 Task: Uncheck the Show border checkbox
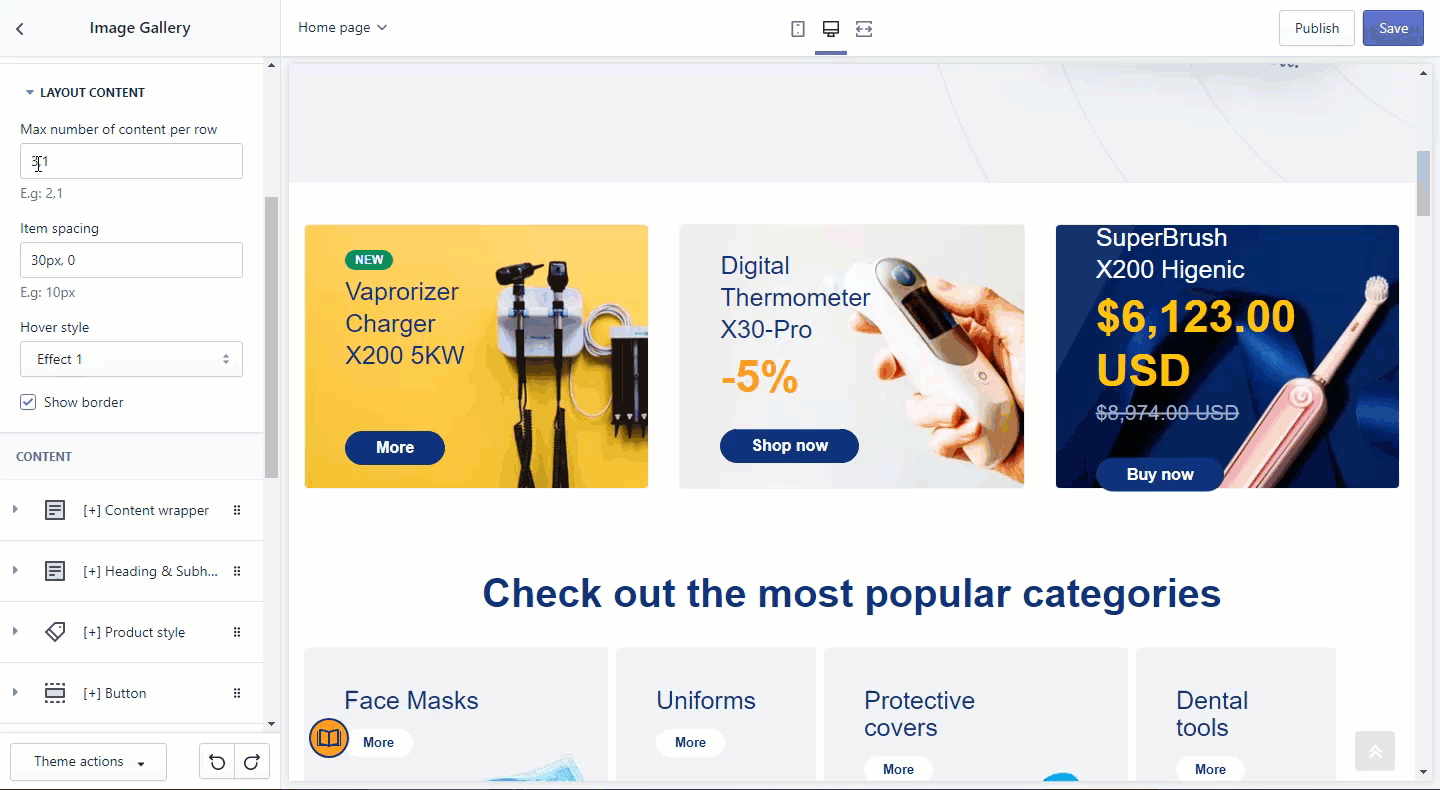(x=28, y=402)
